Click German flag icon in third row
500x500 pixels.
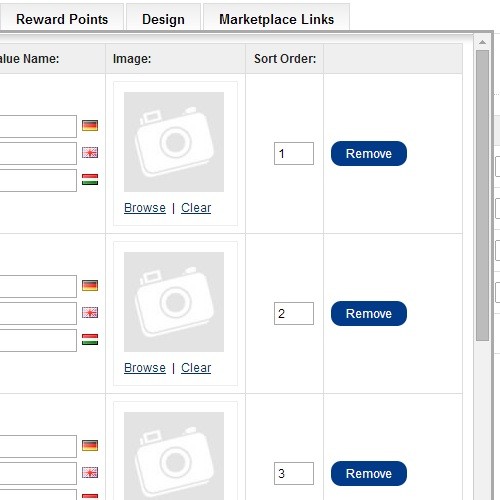(90, 446)
